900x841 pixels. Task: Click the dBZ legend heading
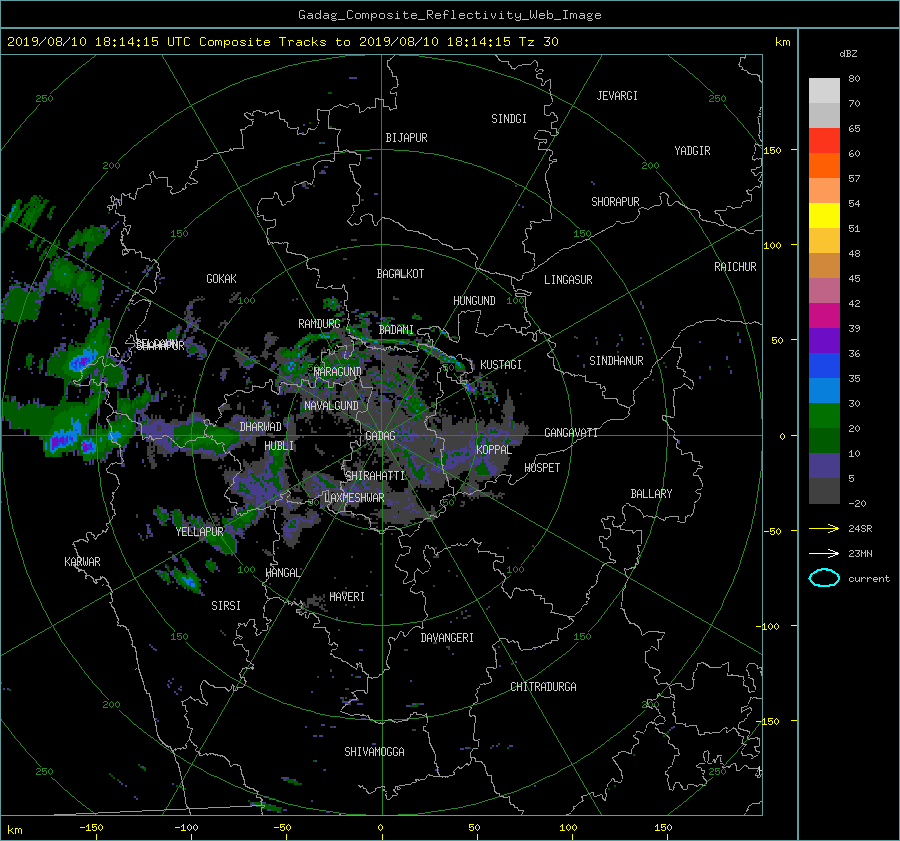(x=848, y=53)
